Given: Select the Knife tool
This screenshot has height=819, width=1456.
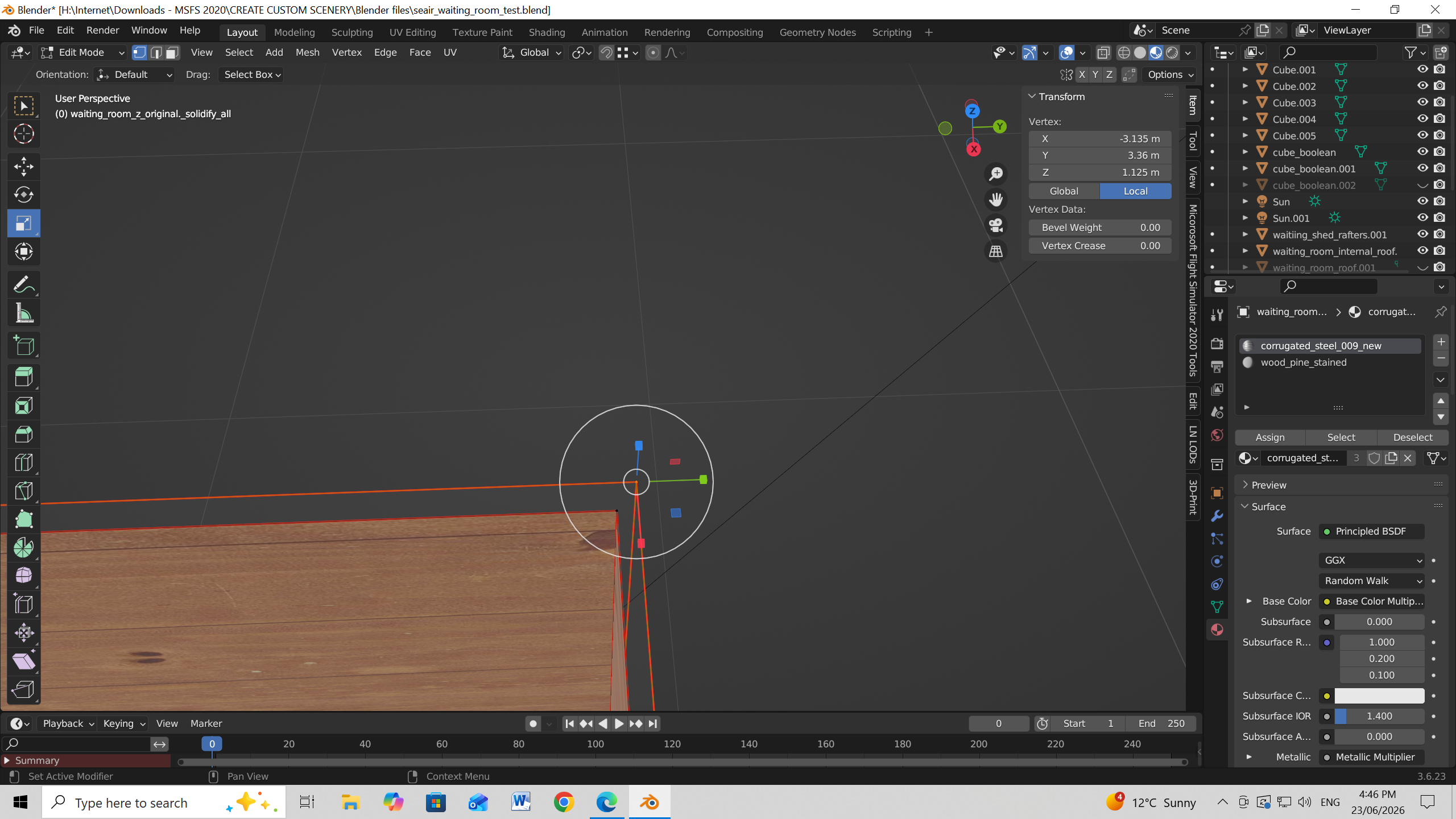Looking at the screenshot, I should (24, 491).
